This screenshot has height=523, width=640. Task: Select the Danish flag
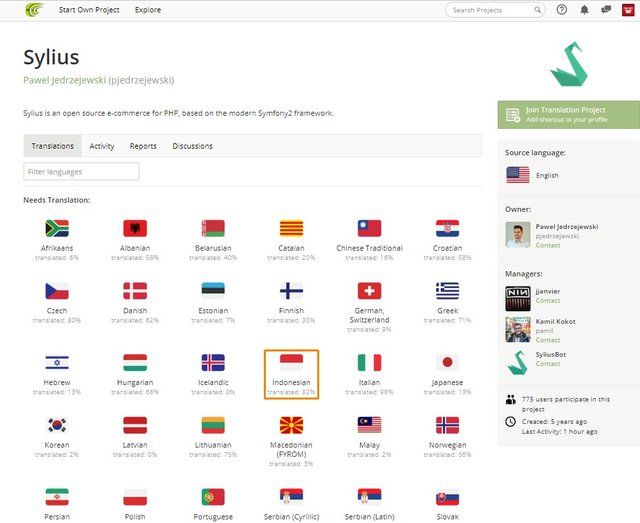[x=135, y=291]
